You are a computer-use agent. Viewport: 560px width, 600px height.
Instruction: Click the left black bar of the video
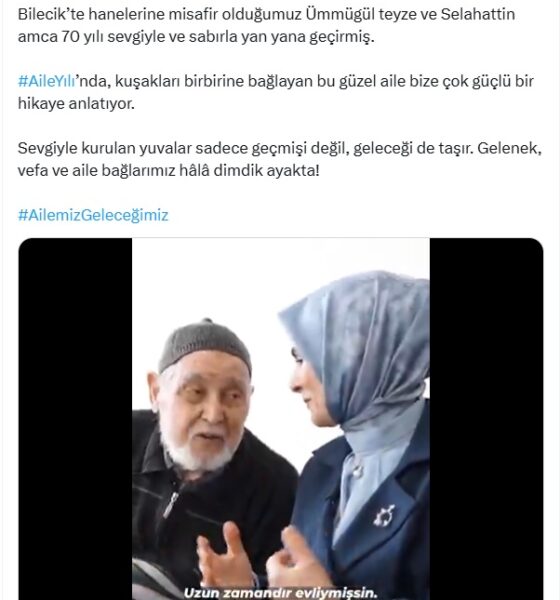coord(75,419)
